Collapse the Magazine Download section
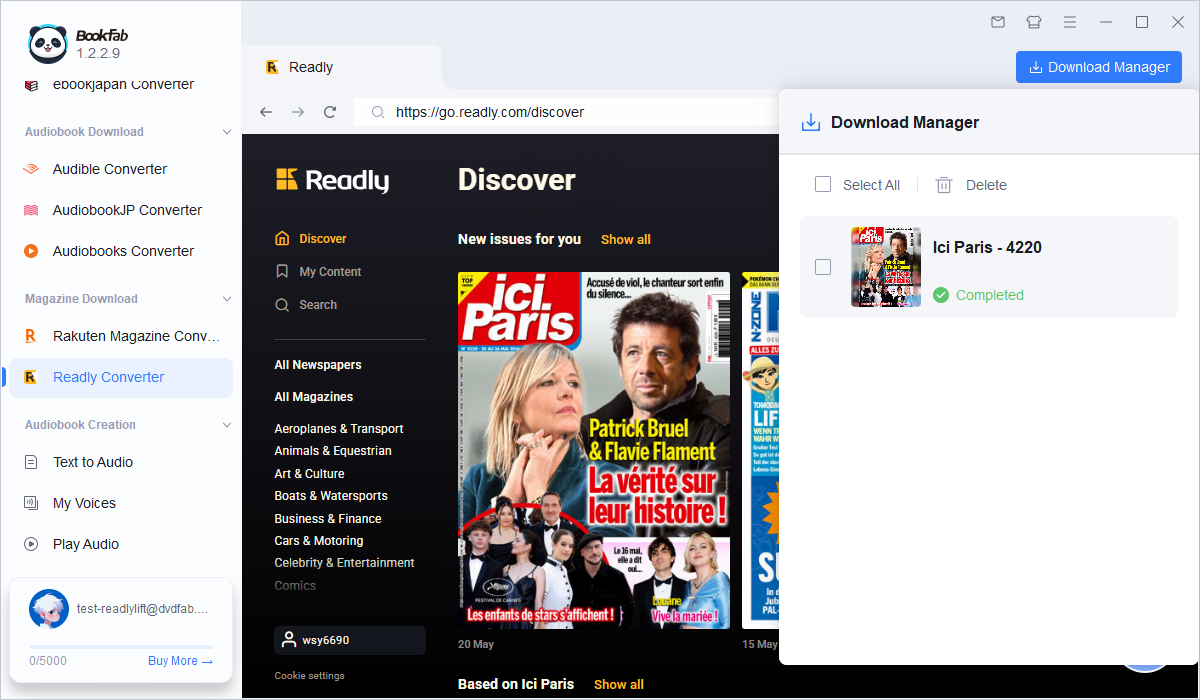 (x=227, y=299)
